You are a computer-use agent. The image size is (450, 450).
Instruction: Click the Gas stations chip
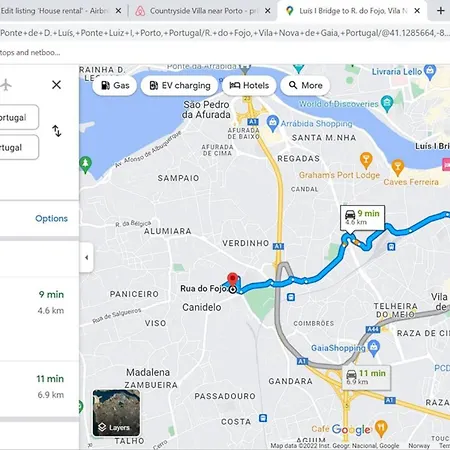point(115,85)
